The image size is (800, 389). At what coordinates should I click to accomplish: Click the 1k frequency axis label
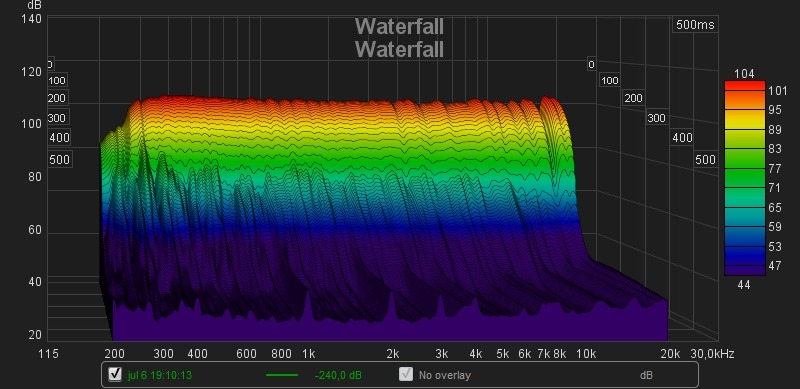pos(309,354)
